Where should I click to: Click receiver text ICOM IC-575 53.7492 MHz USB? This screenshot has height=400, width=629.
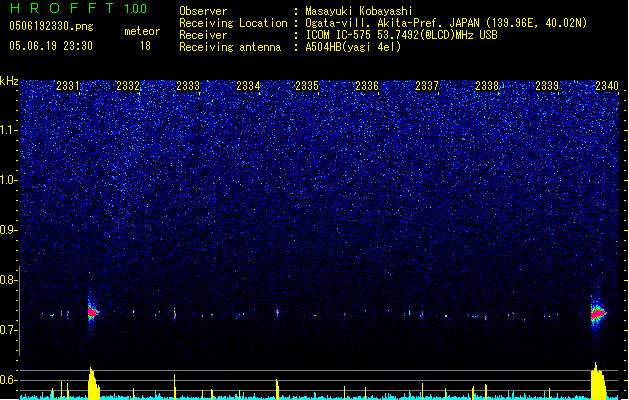[x=401, y=35]
